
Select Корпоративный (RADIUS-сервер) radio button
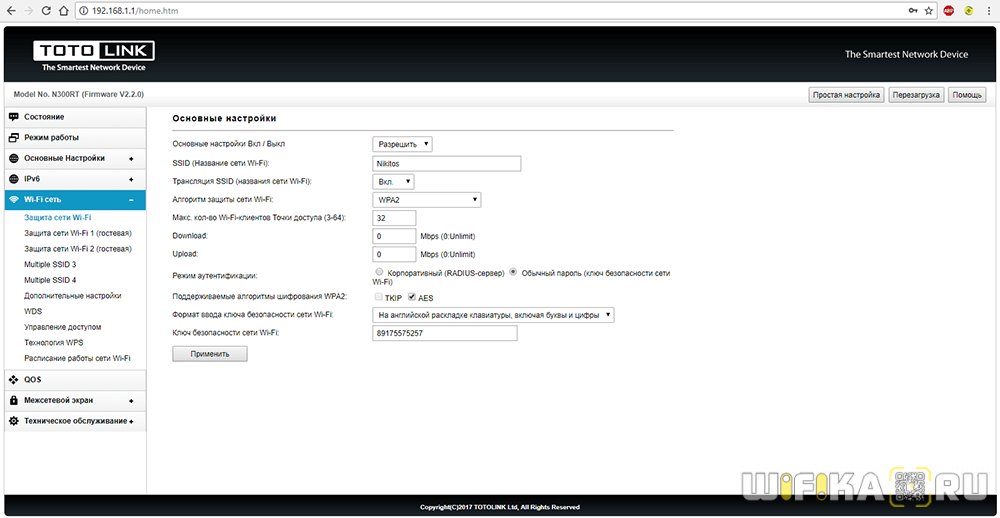[x=378, y=271]
